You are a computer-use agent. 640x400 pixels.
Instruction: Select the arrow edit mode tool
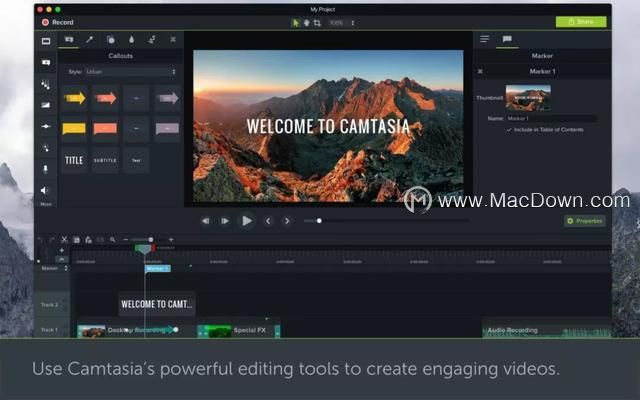(x=296, y=23)
